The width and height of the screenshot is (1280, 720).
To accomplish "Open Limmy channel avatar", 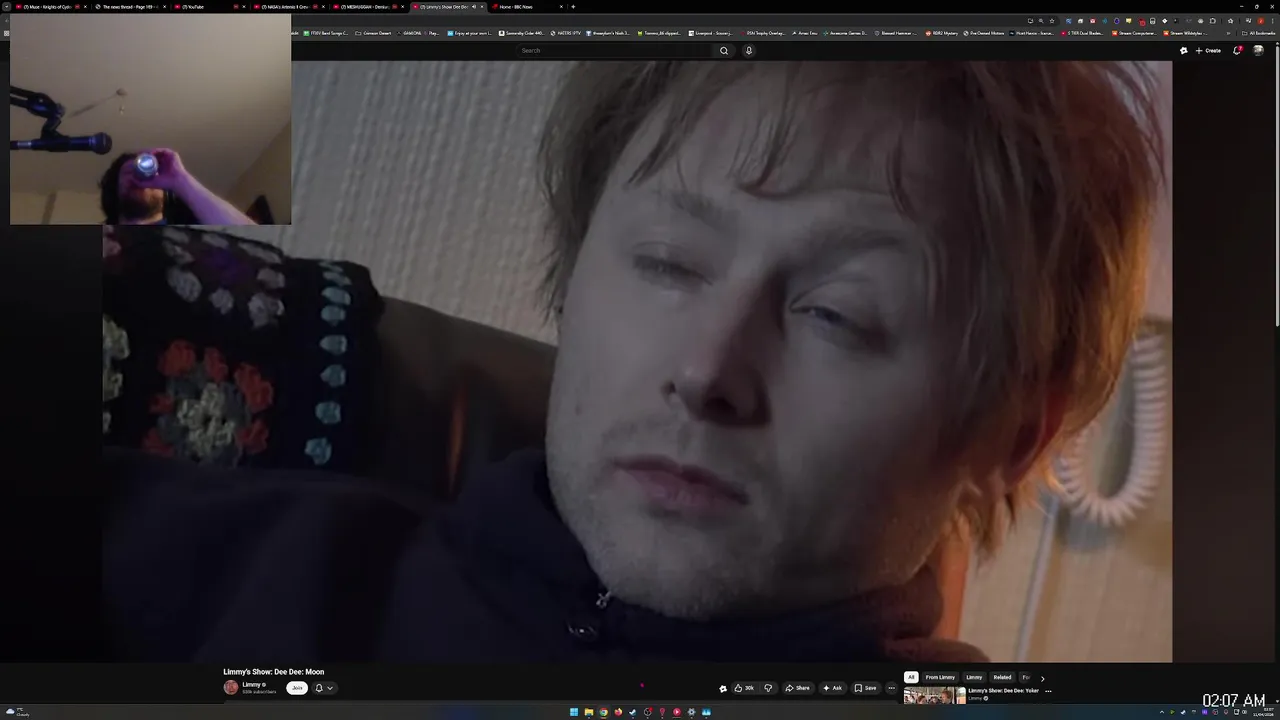I will [x=231, y=687].
